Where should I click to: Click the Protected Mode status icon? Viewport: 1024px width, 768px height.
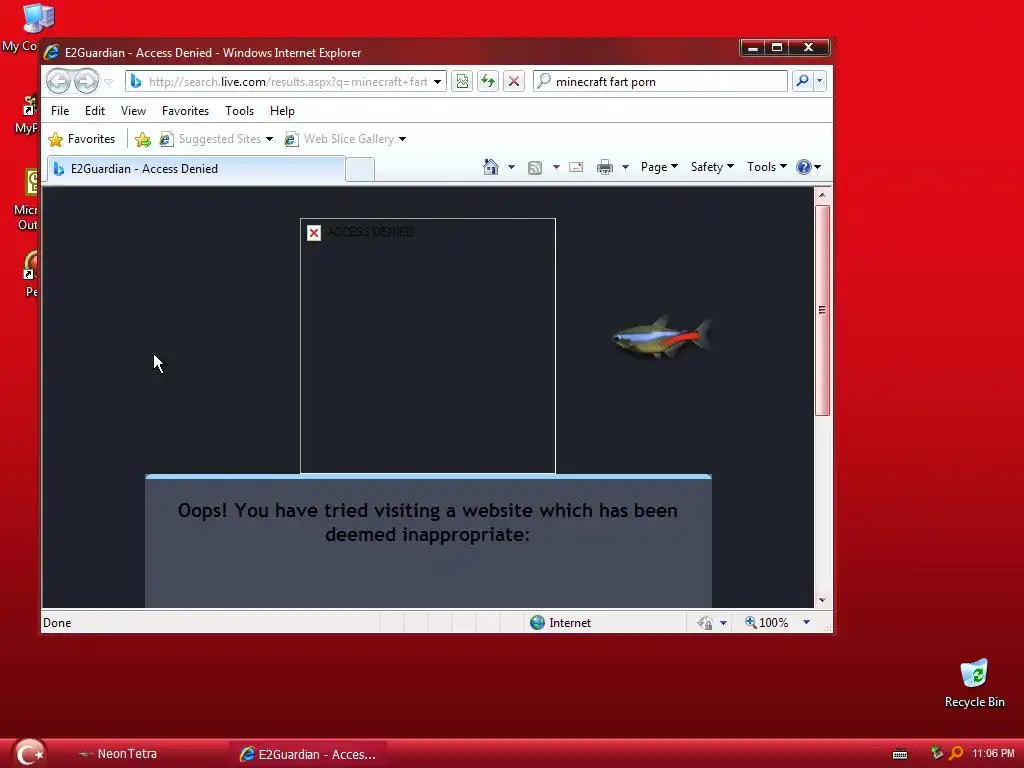tap(705, 623)
